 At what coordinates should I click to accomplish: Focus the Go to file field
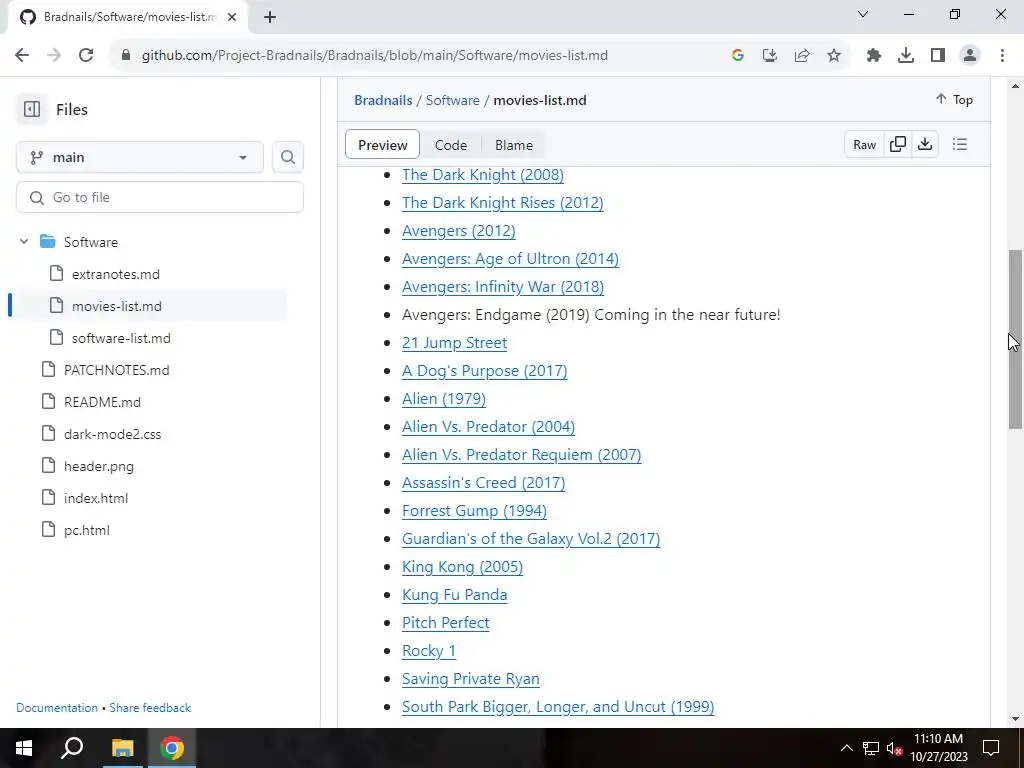(160, 197)
